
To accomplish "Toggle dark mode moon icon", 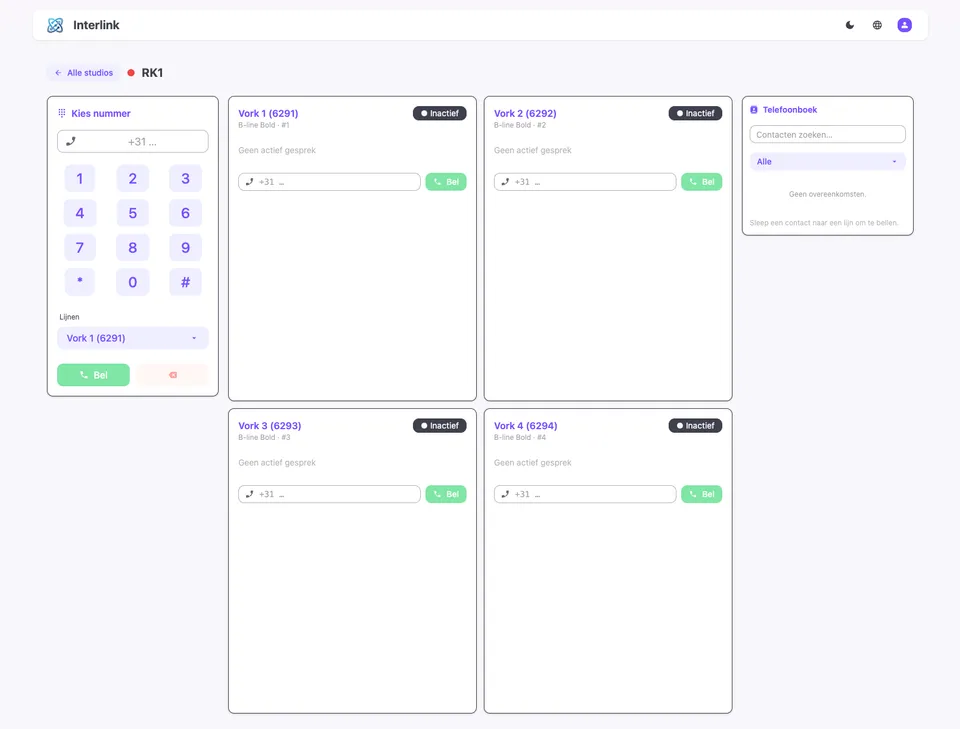I will (x=850, y=25).
